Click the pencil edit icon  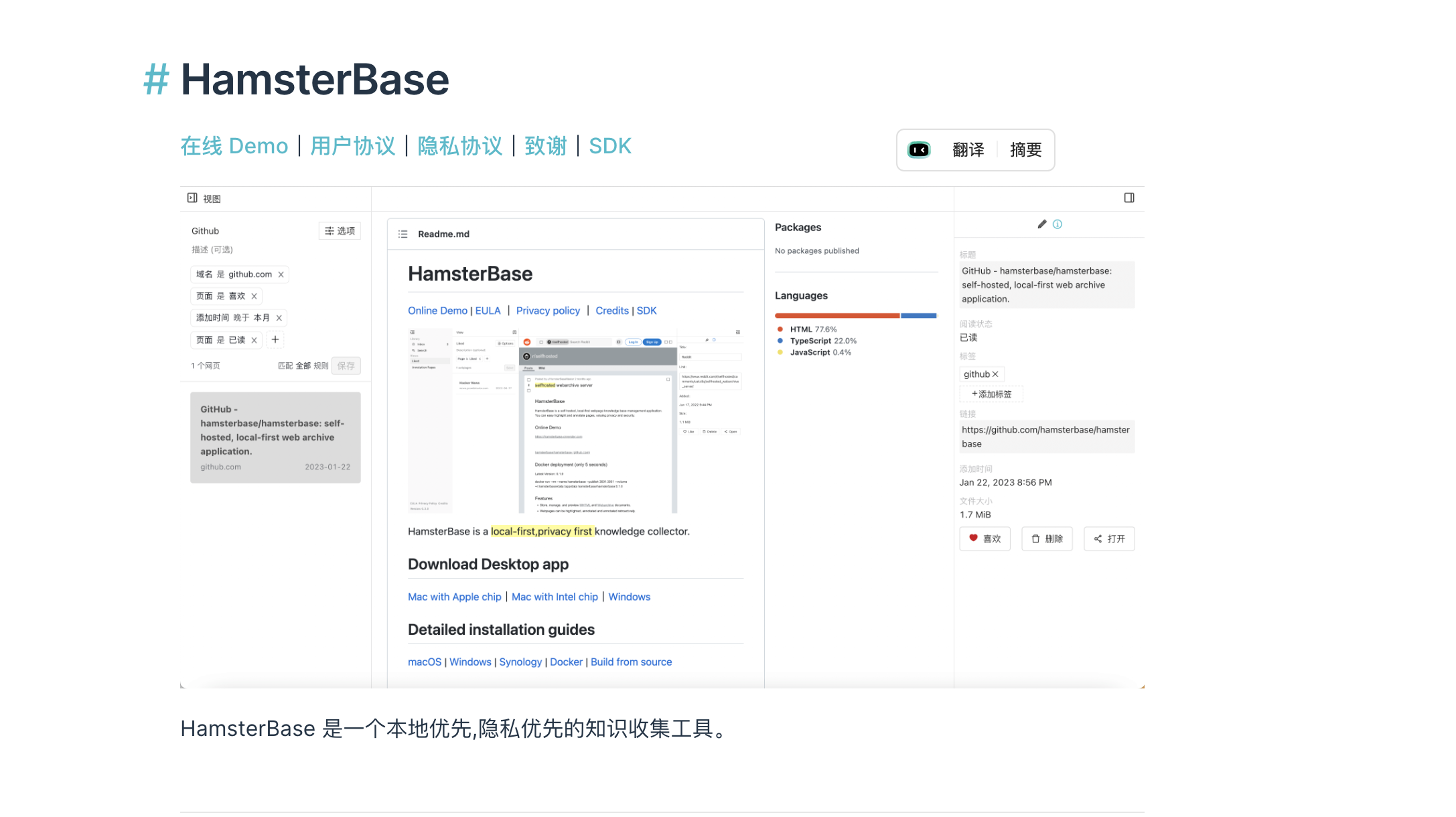1041,224
